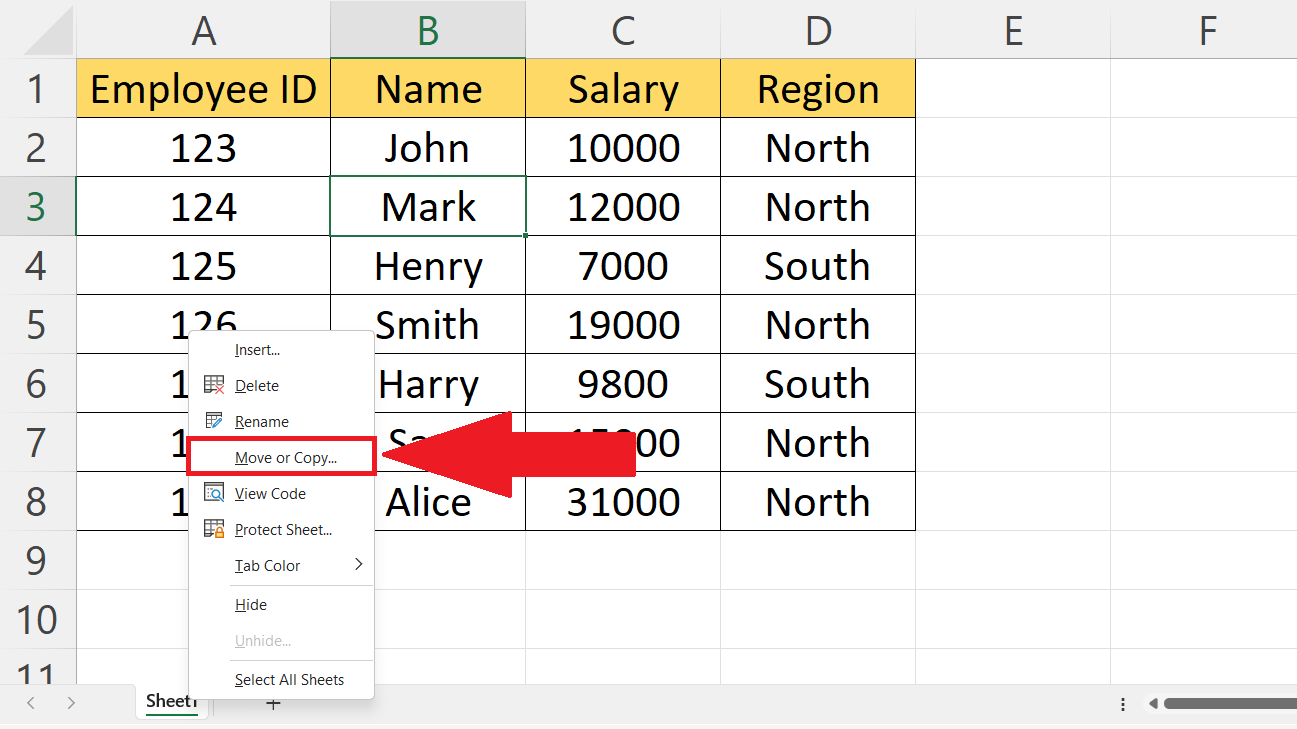Viewport: 1297px width, 729px height.
Task: Click the plus icon to add a new sheet
Action: [273, 704]
